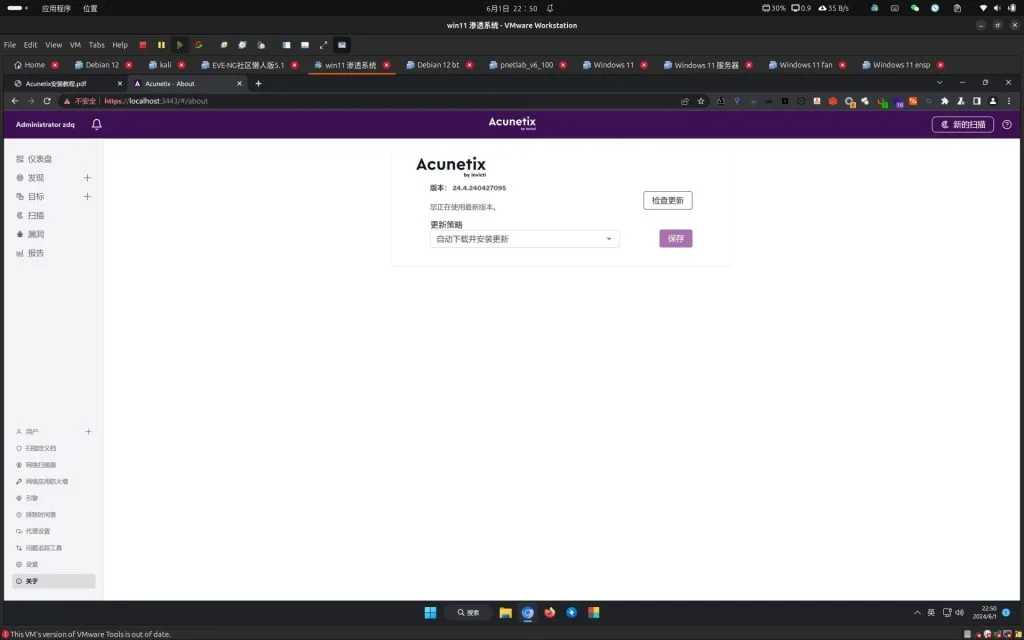Open the 应用程序 applications menu in top bar

[56, 8]
